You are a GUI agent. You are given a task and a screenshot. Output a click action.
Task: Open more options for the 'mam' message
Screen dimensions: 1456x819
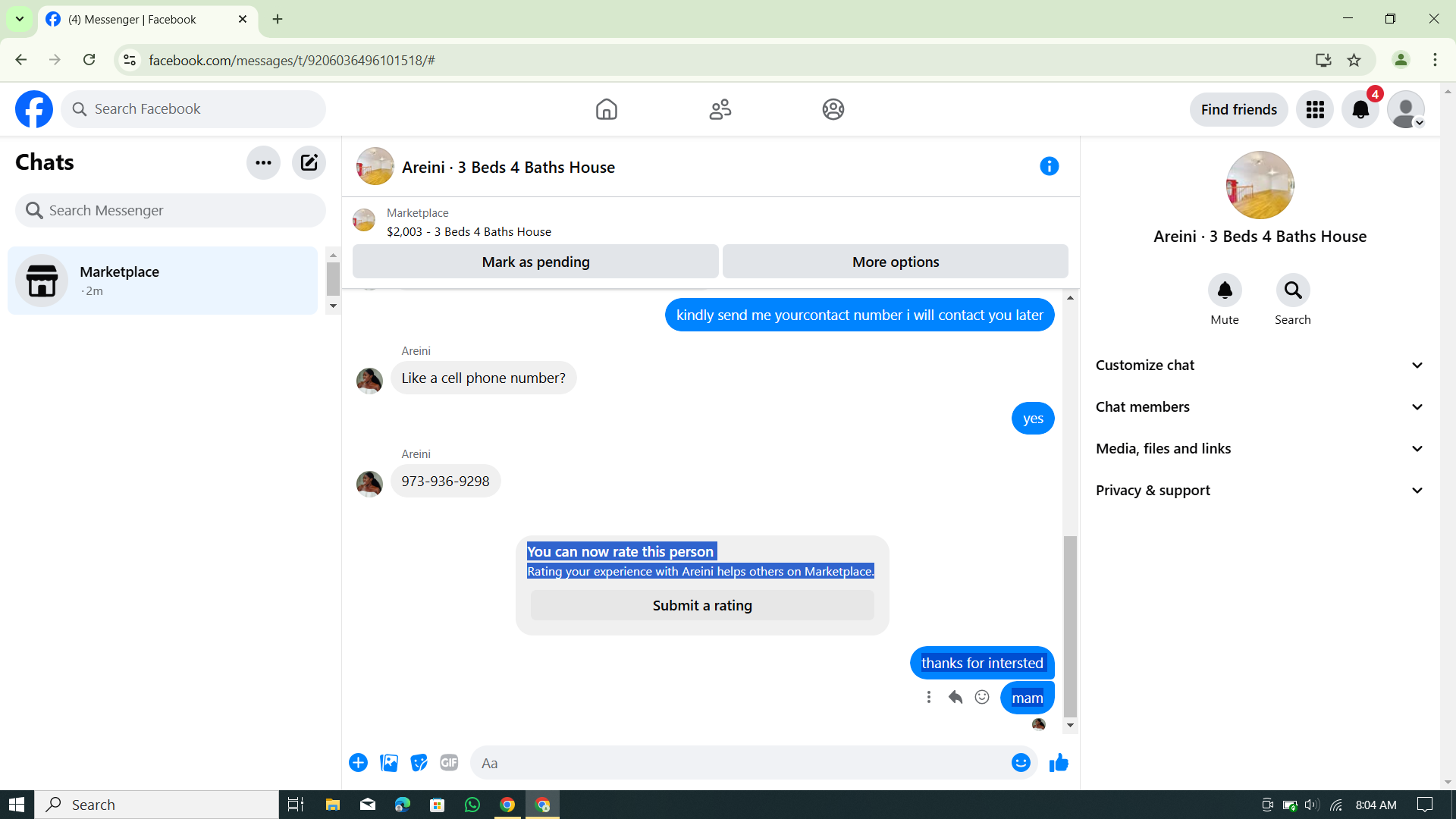pos(929,697)
